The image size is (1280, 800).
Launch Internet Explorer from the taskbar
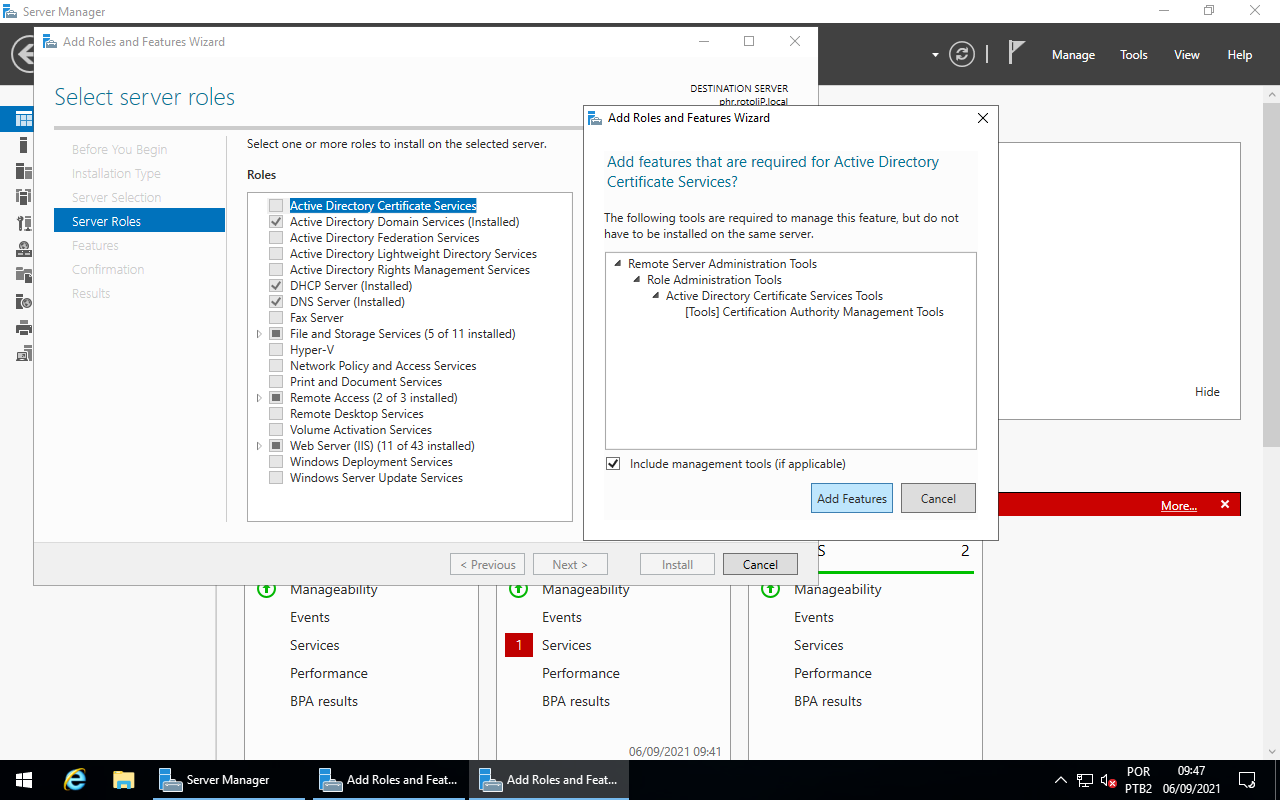point(74,779)
